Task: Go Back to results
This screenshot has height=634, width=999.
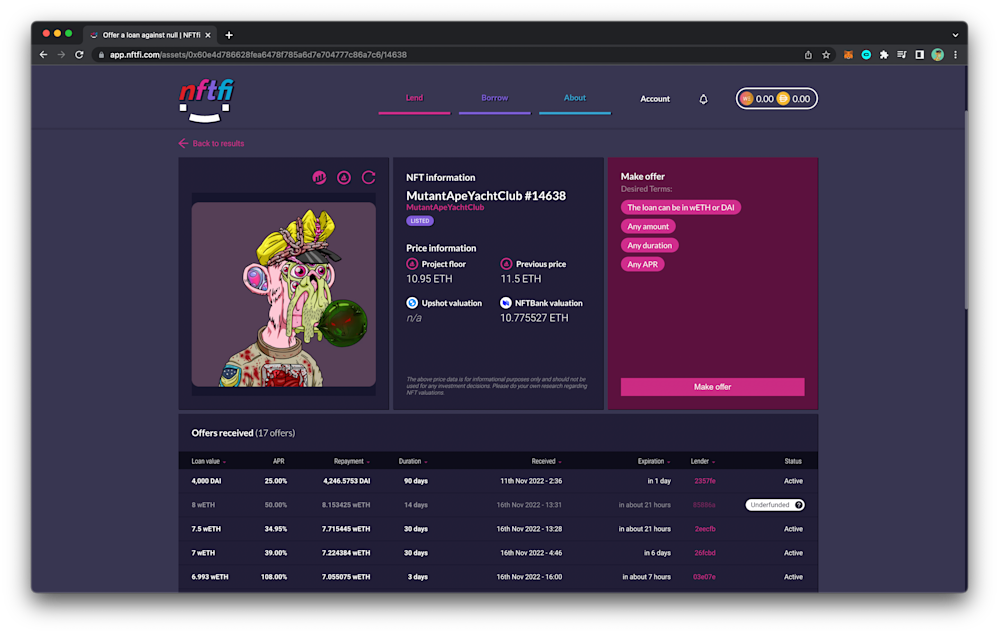Action: 212,143
